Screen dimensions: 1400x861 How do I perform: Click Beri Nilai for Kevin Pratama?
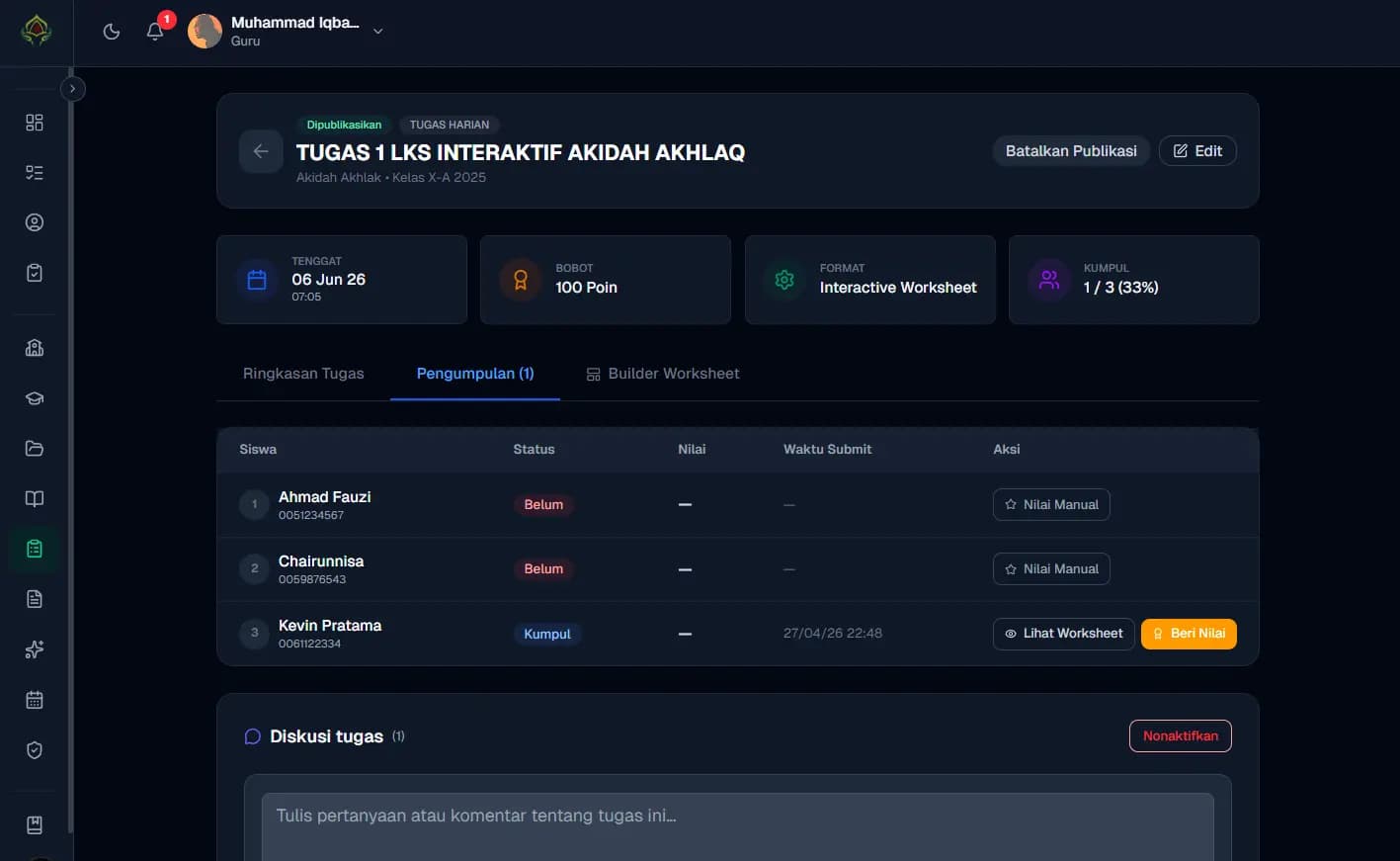pos(1189,634)
